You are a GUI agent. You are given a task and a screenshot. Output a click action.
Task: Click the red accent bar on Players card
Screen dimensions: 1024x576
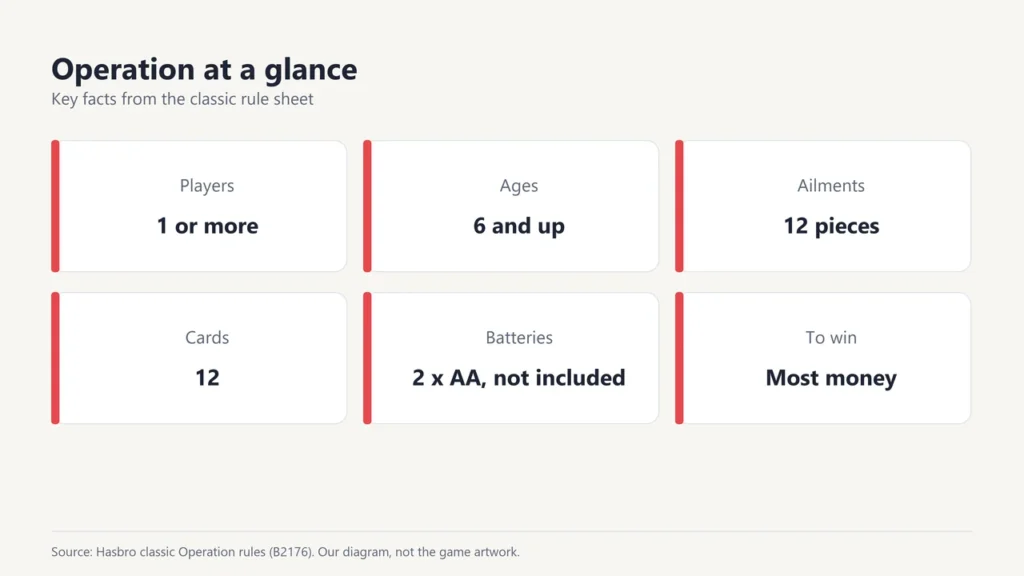click(56, 206)
